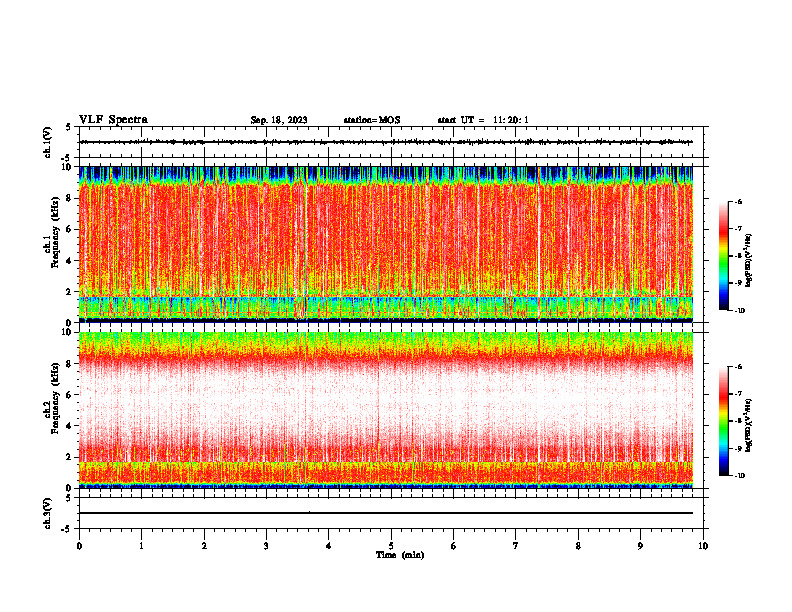Image resolution: width=792 pixels, height=612 pixels.
Task: Click time axis tick label "0"
Action: coord(79,546)
